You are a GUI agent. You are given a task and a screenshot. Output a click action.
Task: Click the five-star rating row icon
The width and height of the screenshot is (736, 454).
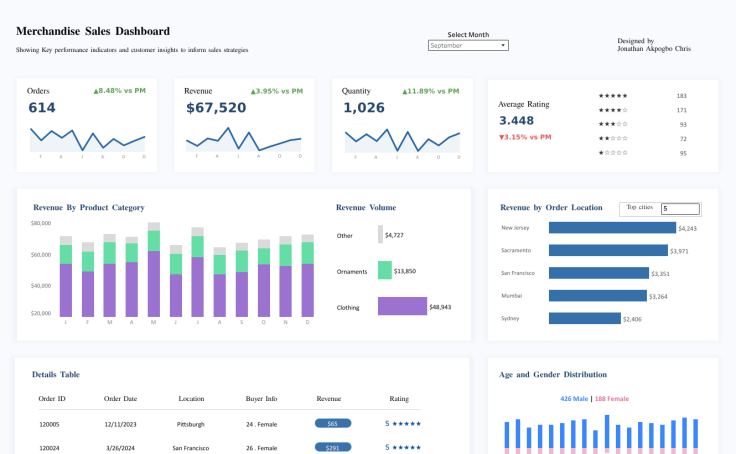[612, 96]
